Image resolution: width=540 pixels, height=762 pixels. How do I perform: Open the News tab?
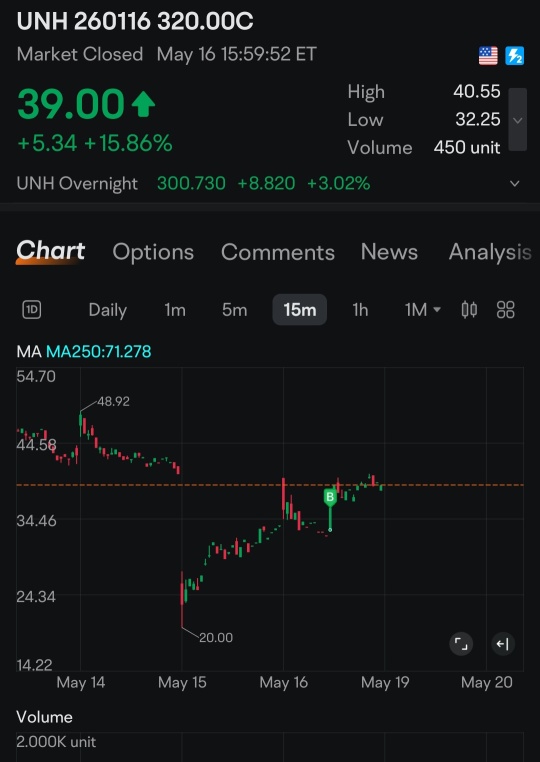tap(389, 252)
